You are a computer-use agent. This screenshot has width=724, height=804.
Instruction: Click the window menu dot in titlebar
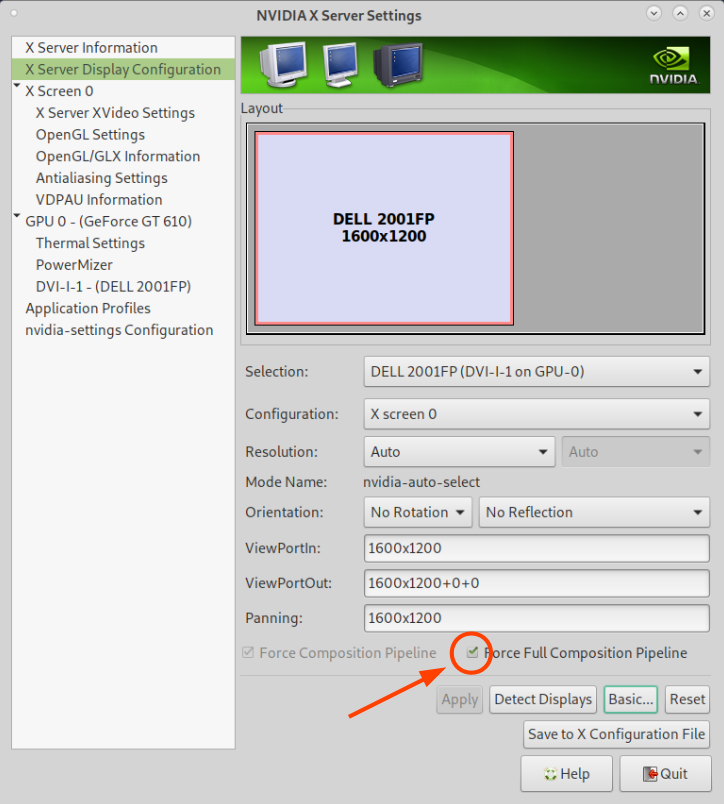14,13
